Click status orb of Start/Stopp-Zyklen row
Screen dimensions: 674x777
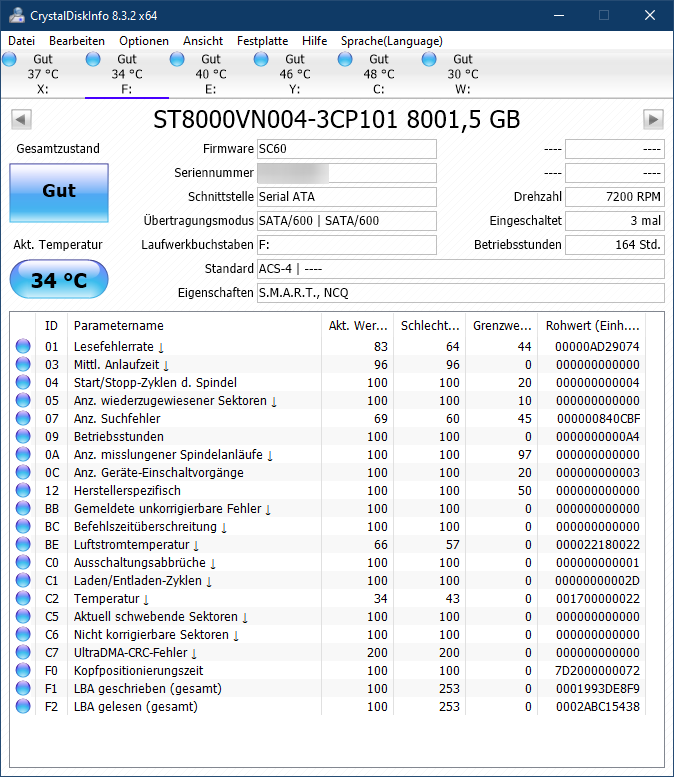point(23,382)
